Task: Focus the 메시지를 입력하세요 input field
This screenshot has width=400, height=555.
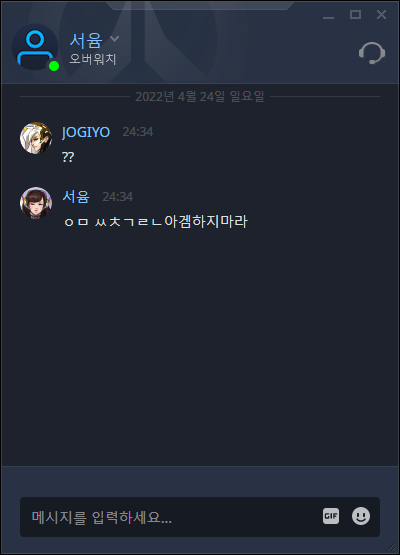Action: click(x=200, y=517)
